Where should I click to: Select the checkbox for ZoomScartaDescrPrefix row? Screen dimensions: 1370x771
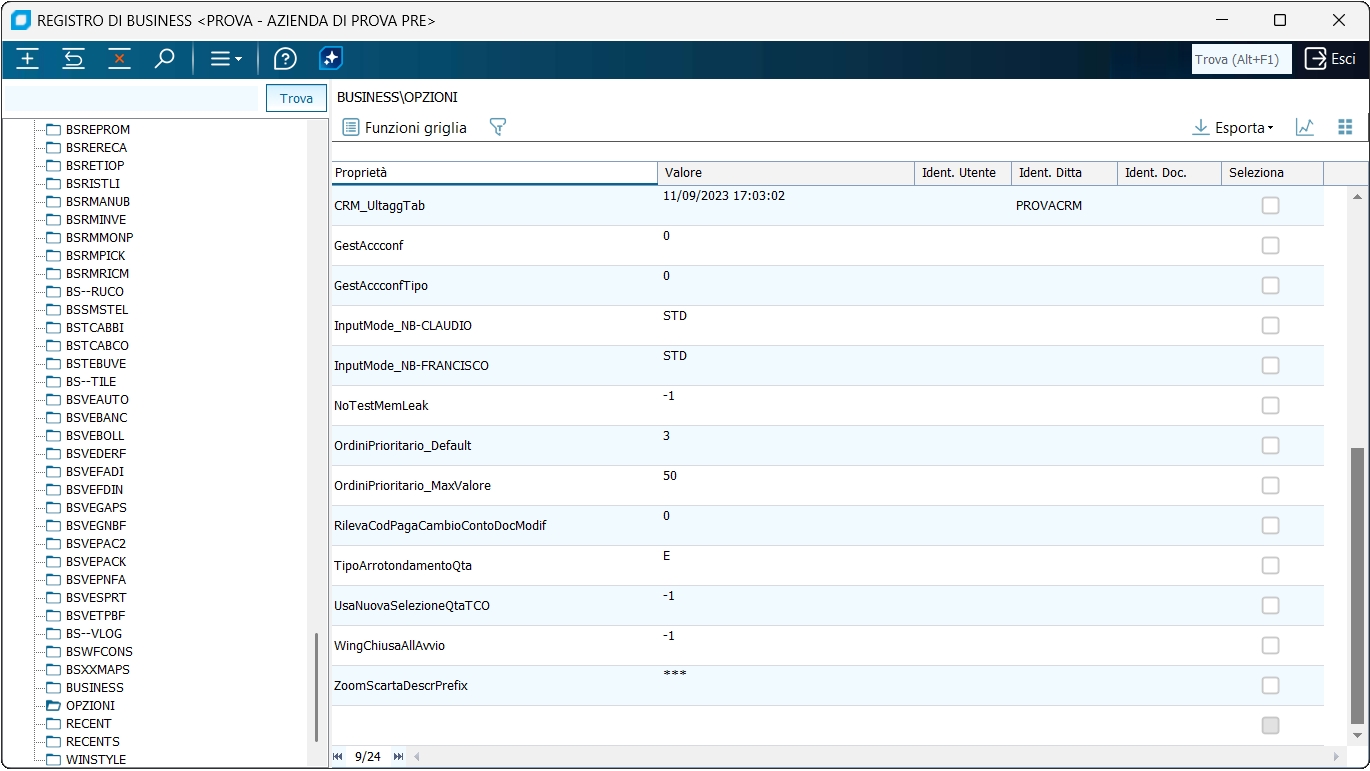coord(1270,685)
